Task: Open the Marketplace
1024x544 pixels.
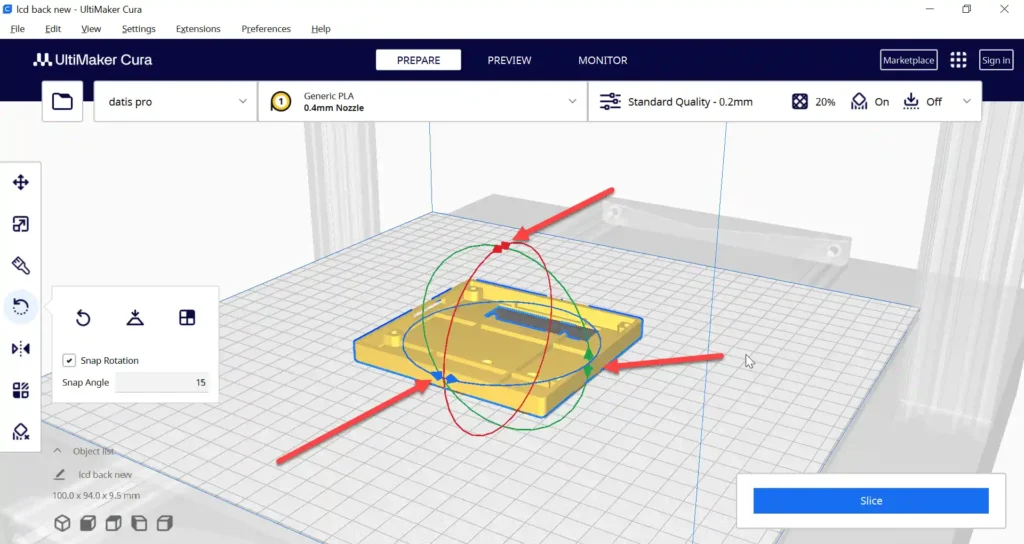Action: coord(908,60)
